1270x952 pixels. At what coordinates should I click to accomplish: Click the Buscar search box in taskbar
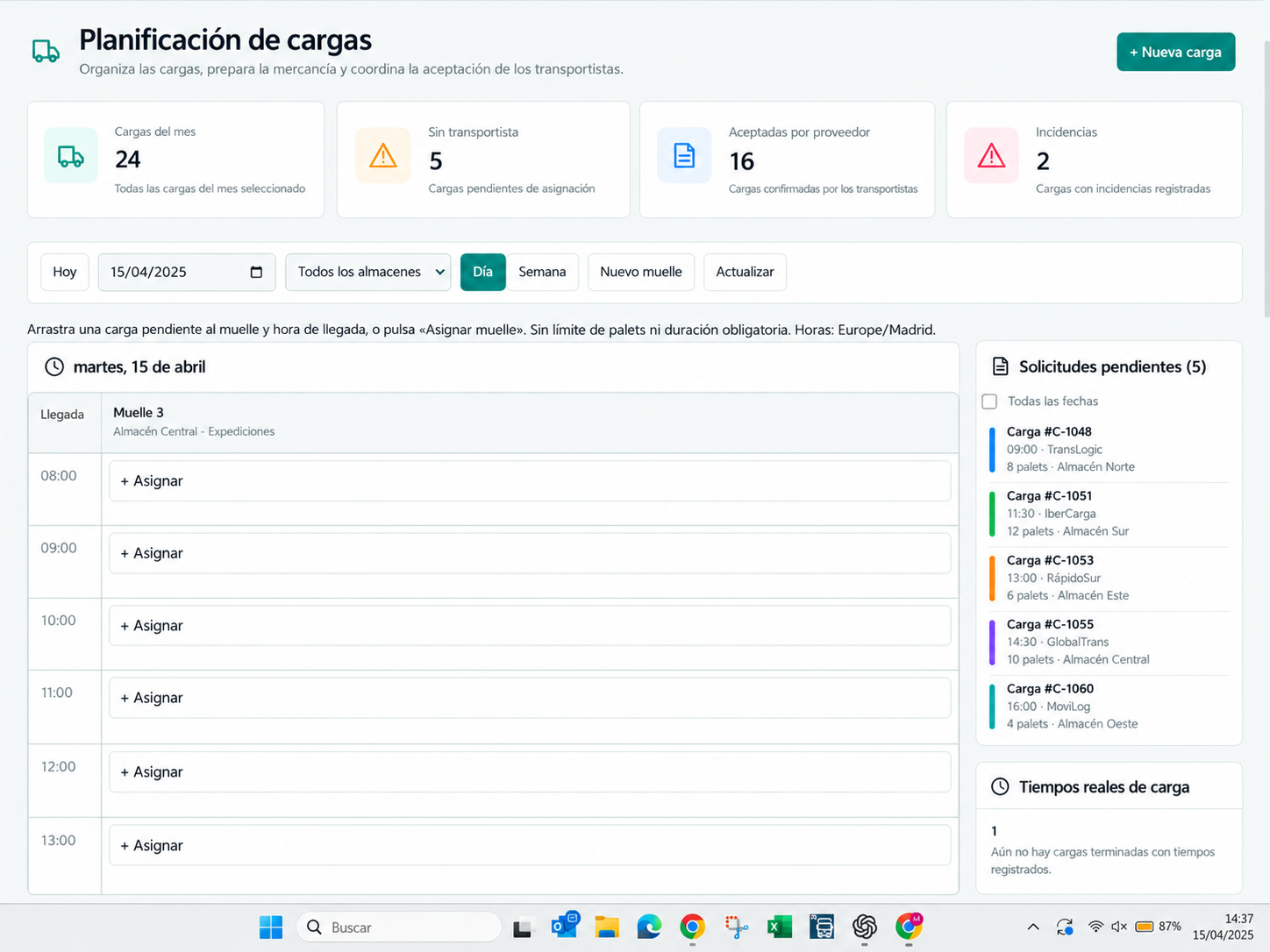pos(399,927)
